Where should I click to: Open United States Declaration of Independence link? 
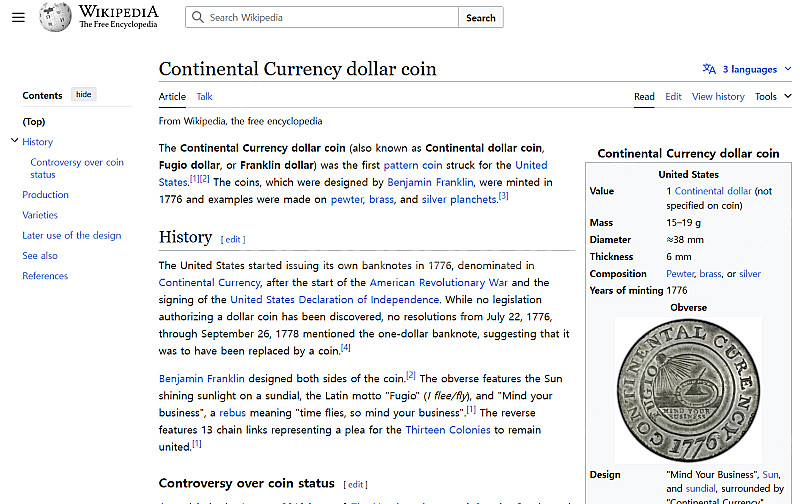(x=334, y=299)
